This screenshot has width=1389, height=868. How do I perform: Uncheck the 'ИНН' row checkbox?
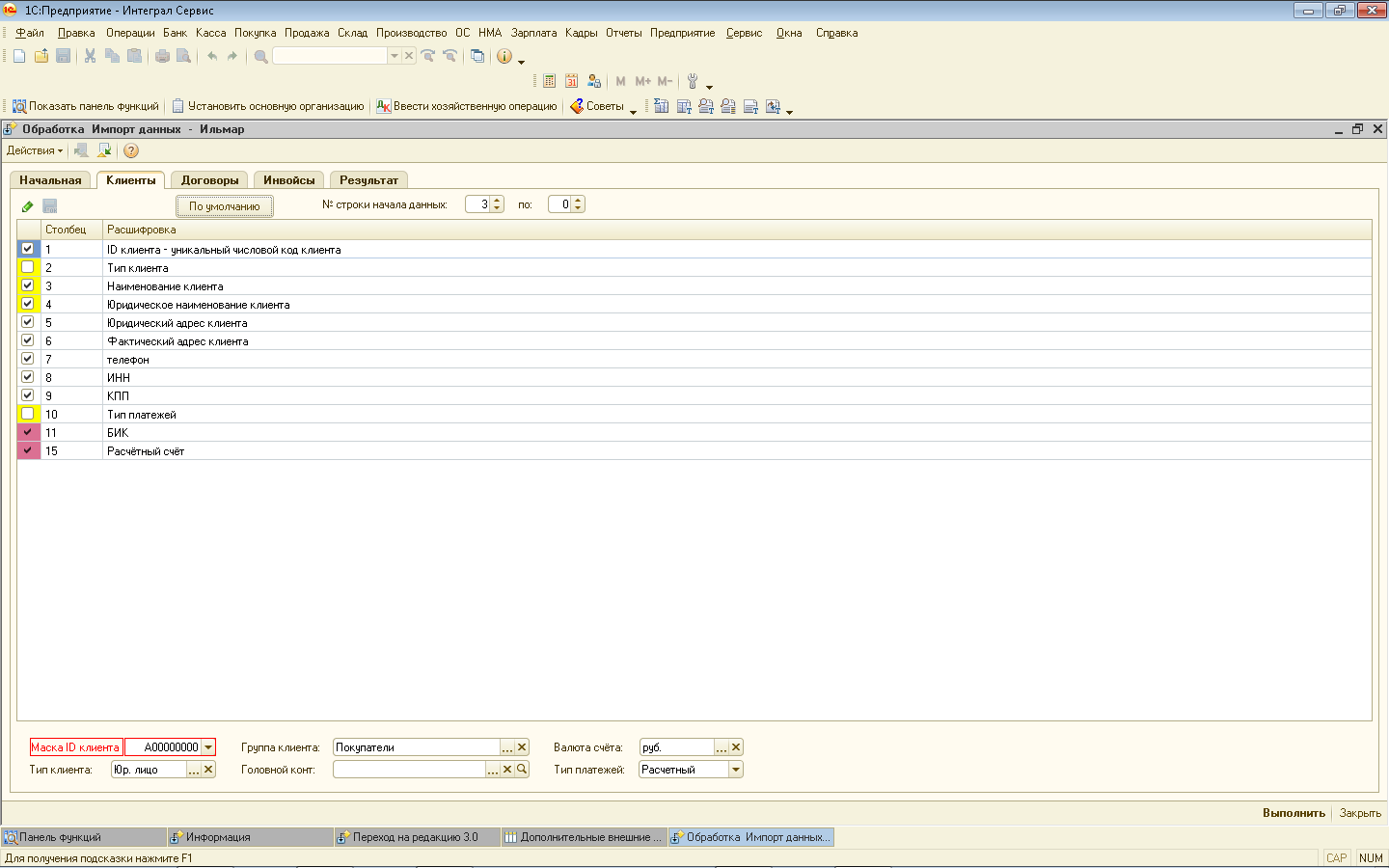click(28, 377)
